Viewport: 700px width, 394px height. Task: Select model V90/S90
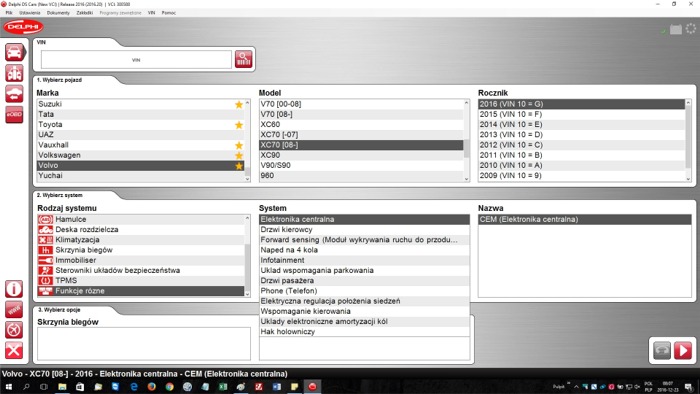[361, 166]
